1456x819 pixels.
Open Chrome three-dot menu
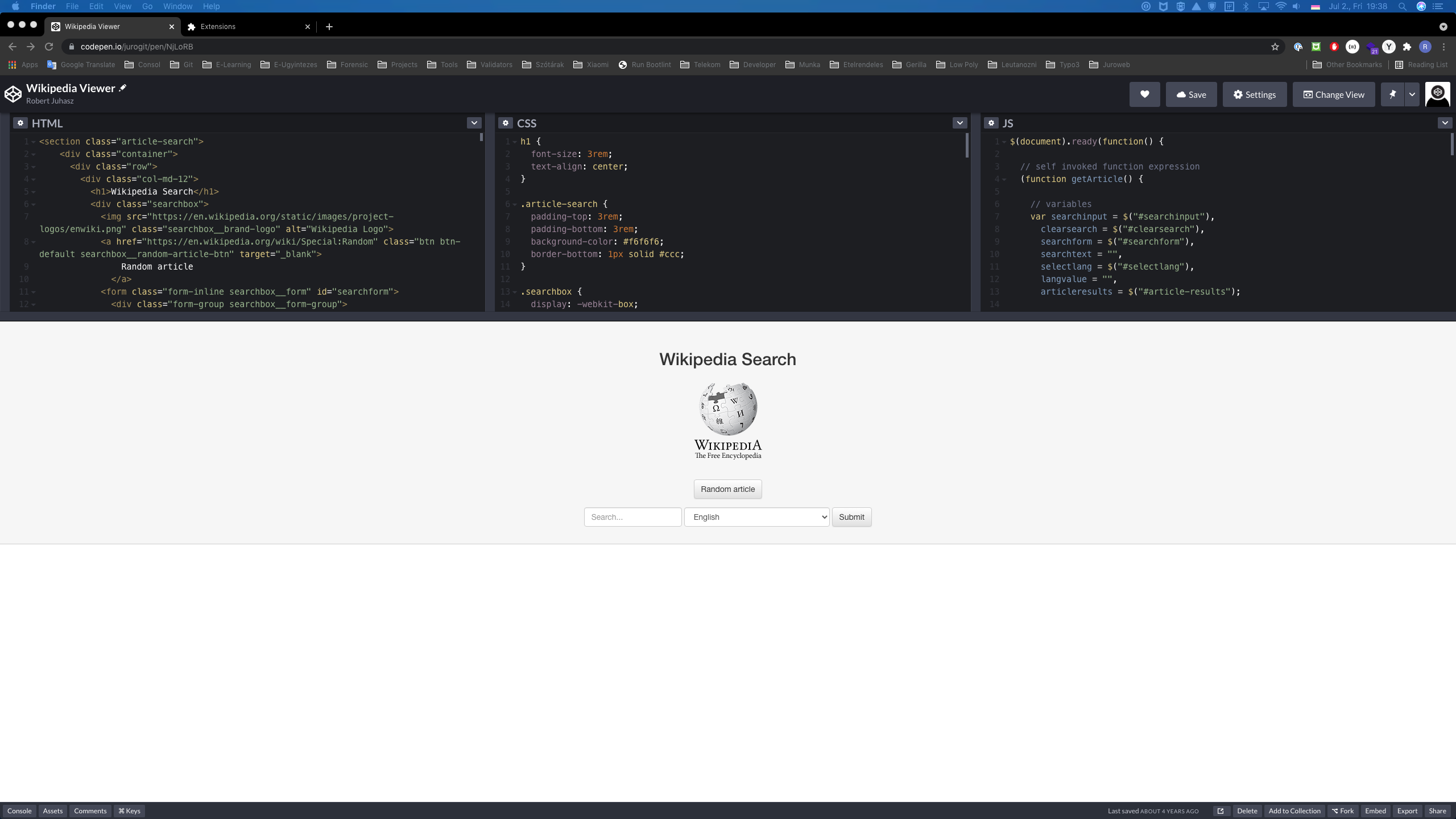pos(1443,47)
